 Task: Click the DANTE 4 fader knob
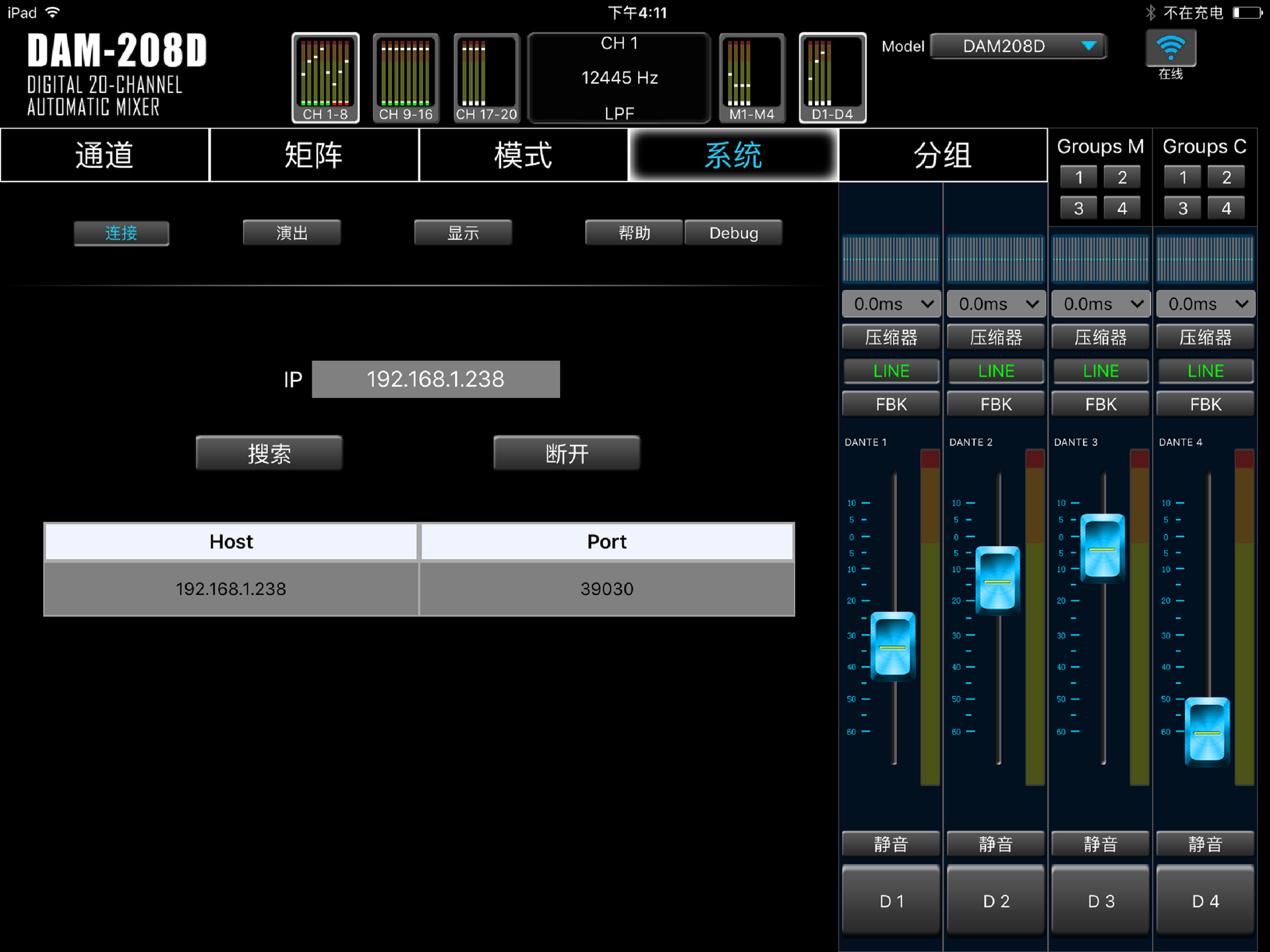tap(1207, 733)
